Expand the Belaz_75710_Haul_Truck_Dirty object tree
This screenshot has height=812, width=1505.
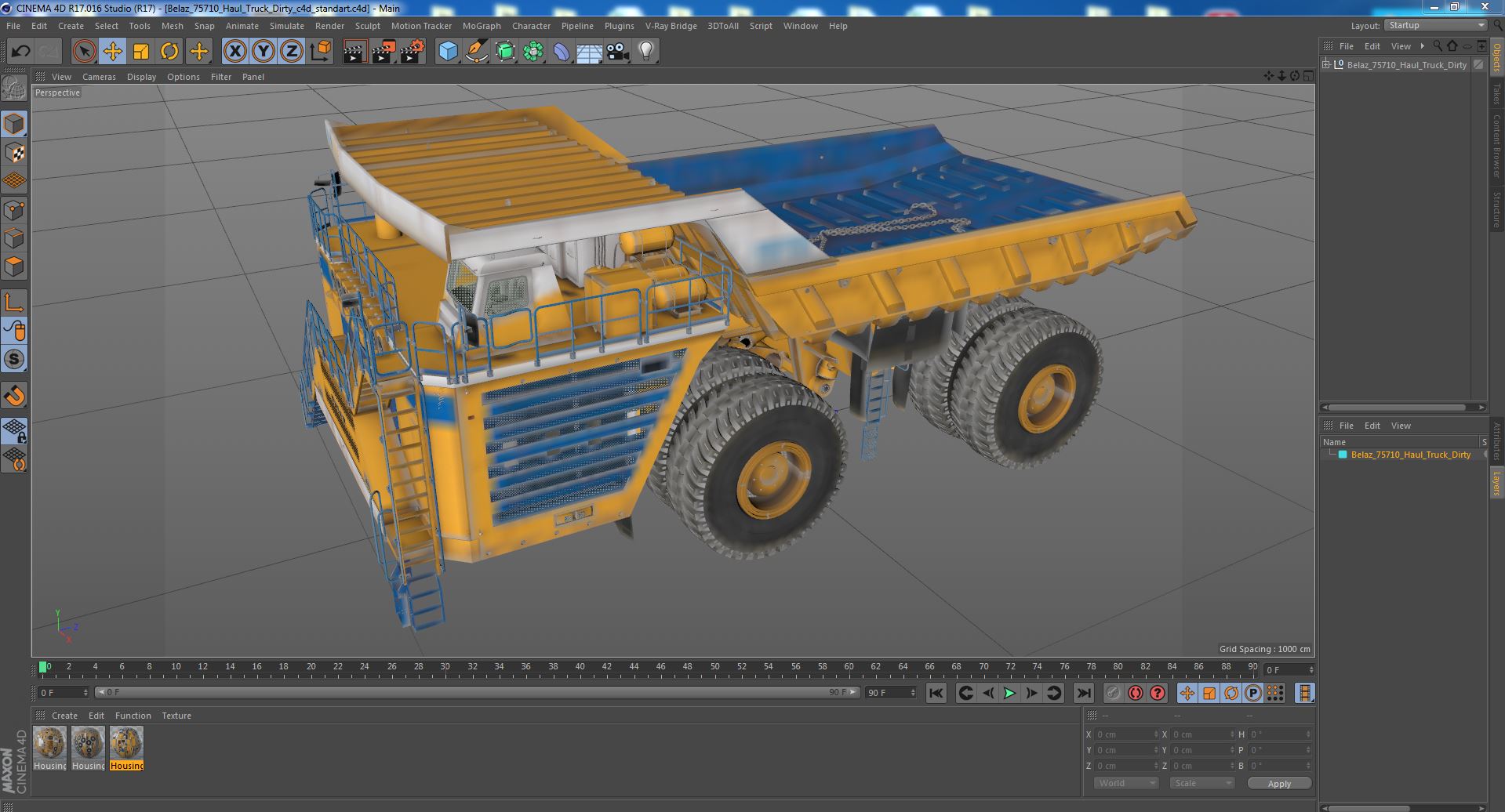1327,64
